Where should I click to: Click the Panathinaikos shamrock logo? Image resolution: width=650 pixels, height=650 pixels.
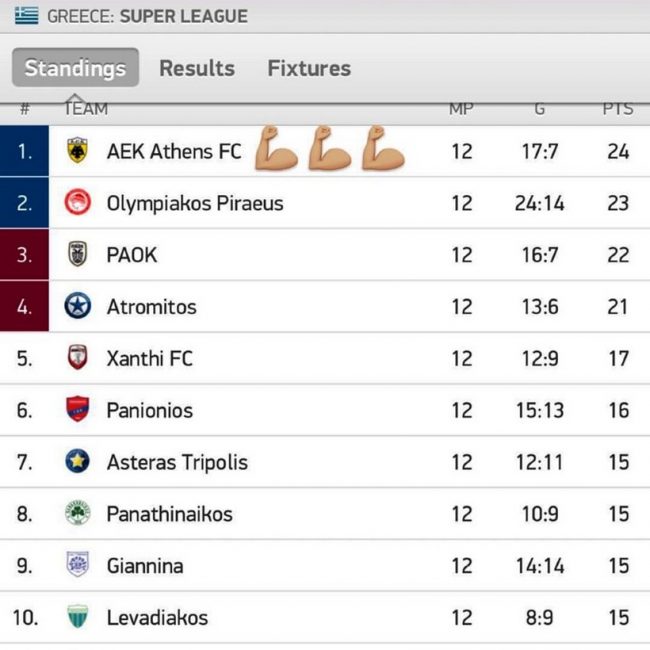click(77, 514)
